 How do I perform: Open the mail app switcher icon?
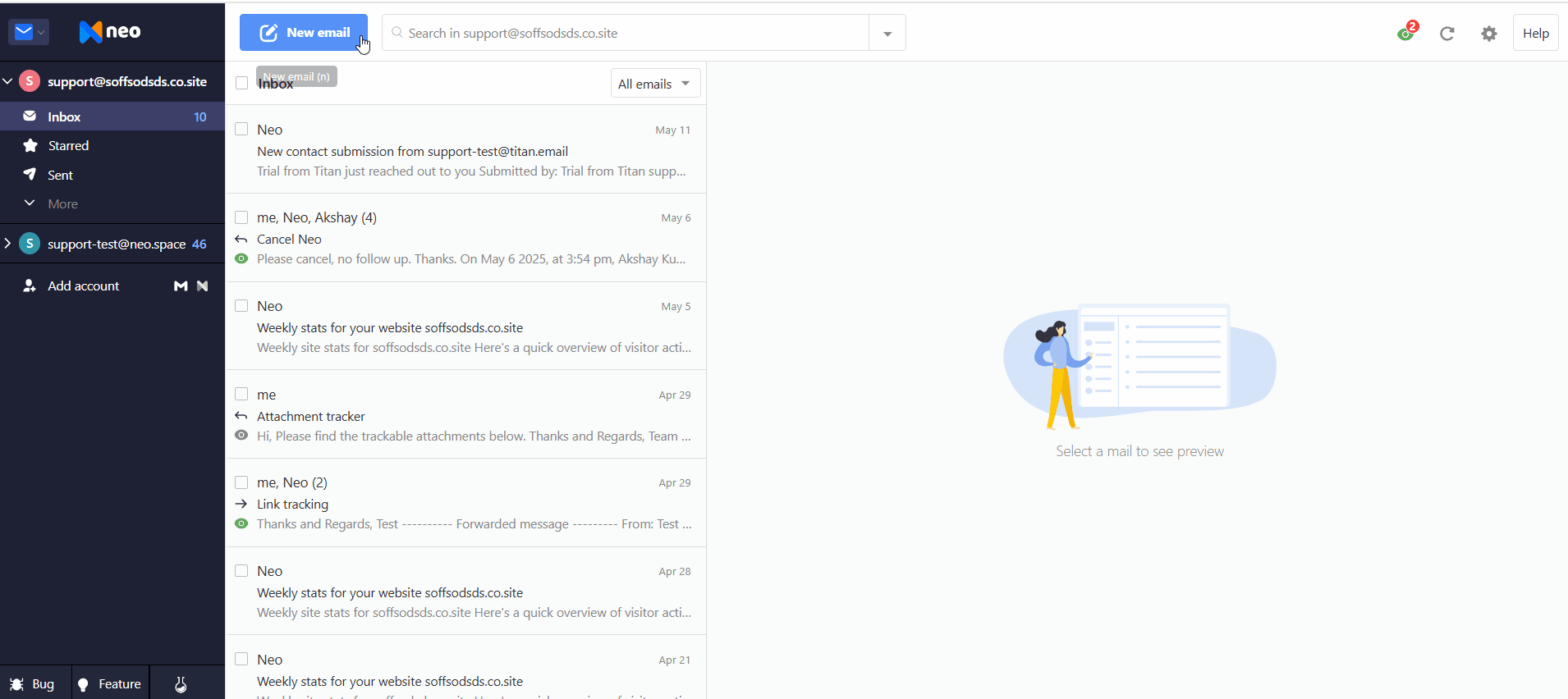point(24,32)
